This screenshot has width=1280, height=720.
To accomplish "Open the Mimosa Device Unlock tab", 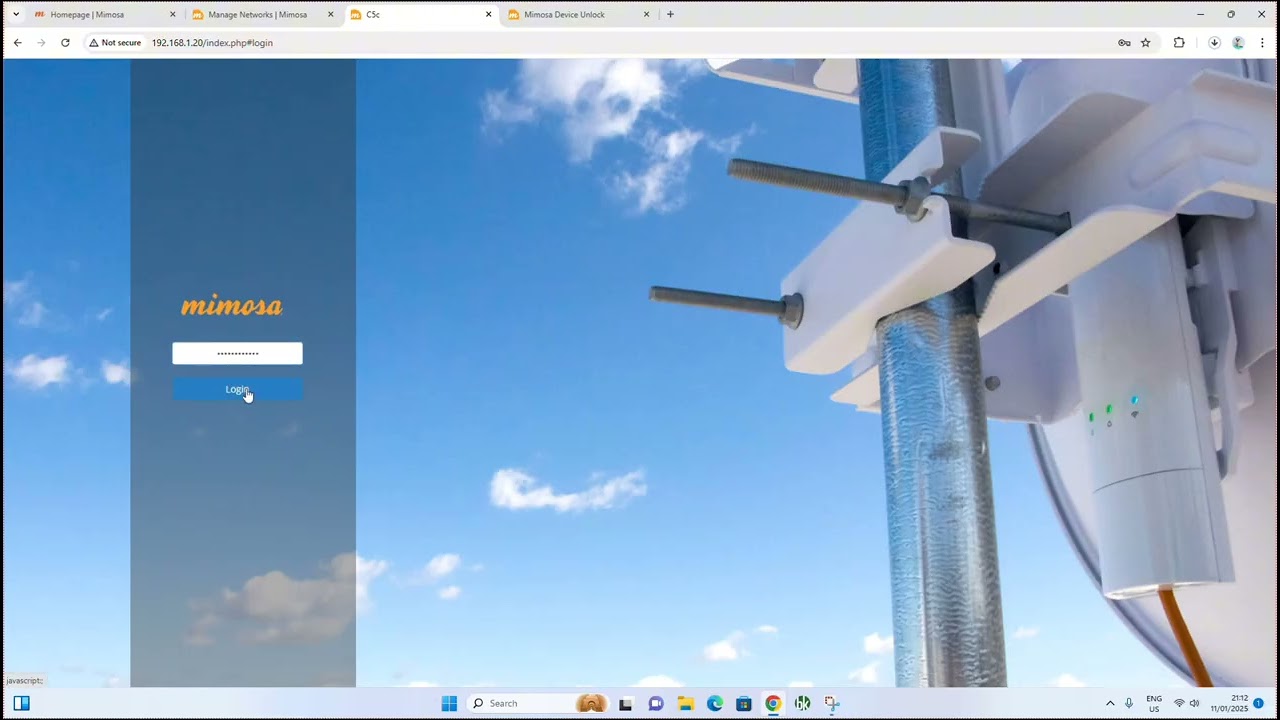I will pyautogui.click(x=564, y=15).
